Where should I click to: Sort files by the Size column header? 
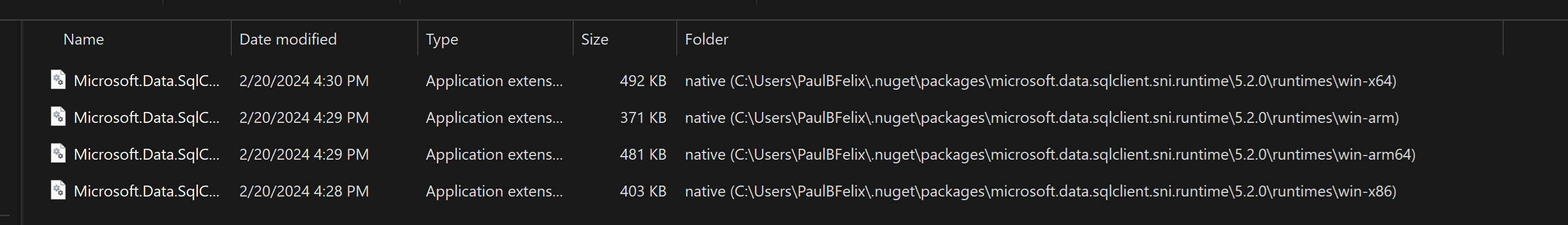pos(594,39)
